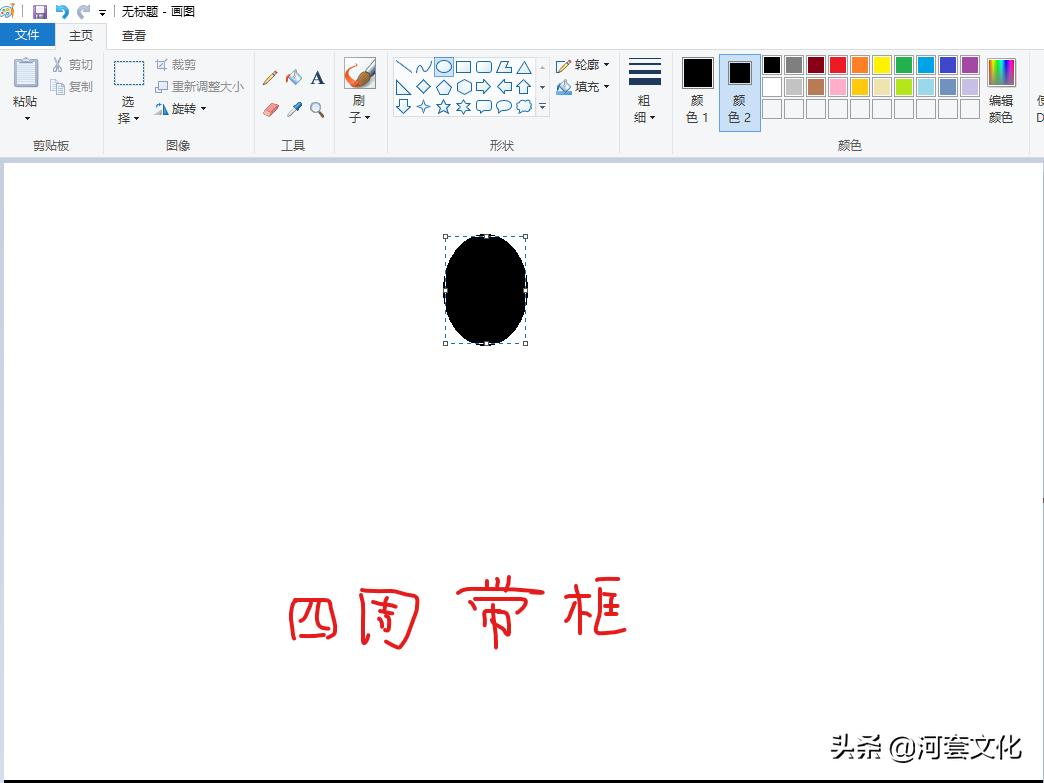
Task: Activate the Magnifier tool
Action: tap(317, 108)
